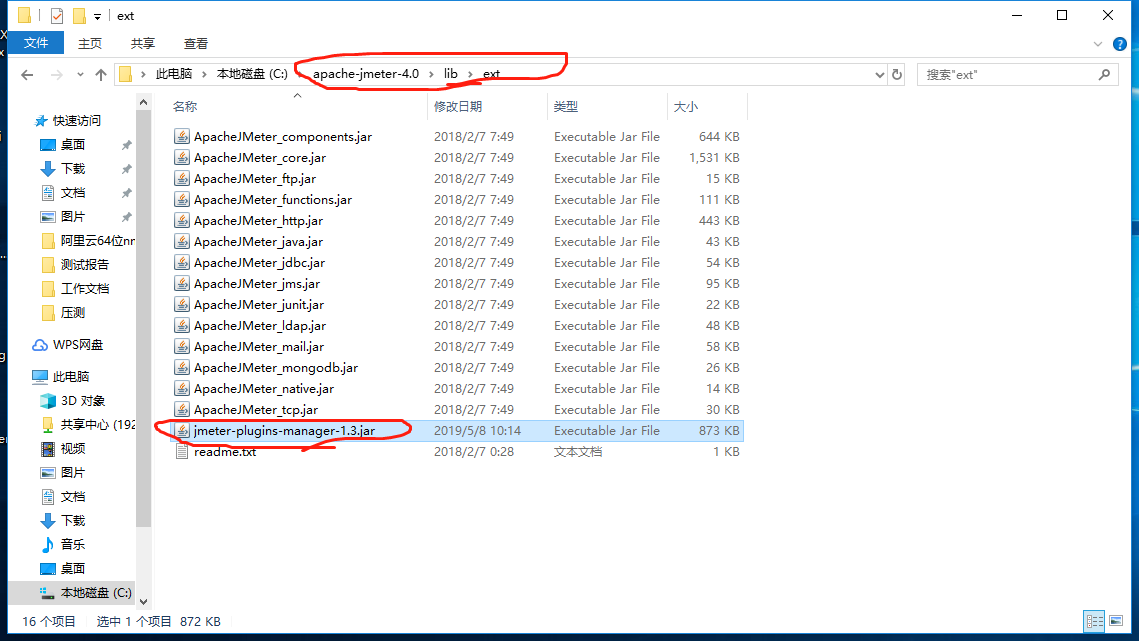Select 此电脑 in the navigation pane
Image resolution: width=1139 pixels, height=641 pixels.
[70, 376]
